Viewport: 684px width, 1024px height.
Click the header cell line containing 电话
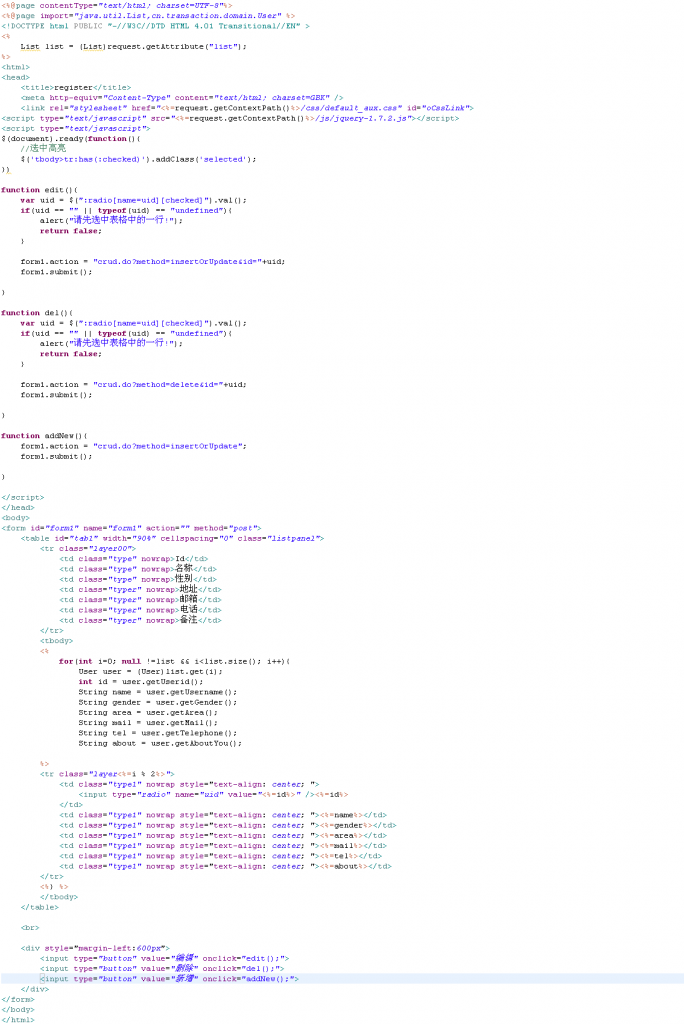click(140, 609)
